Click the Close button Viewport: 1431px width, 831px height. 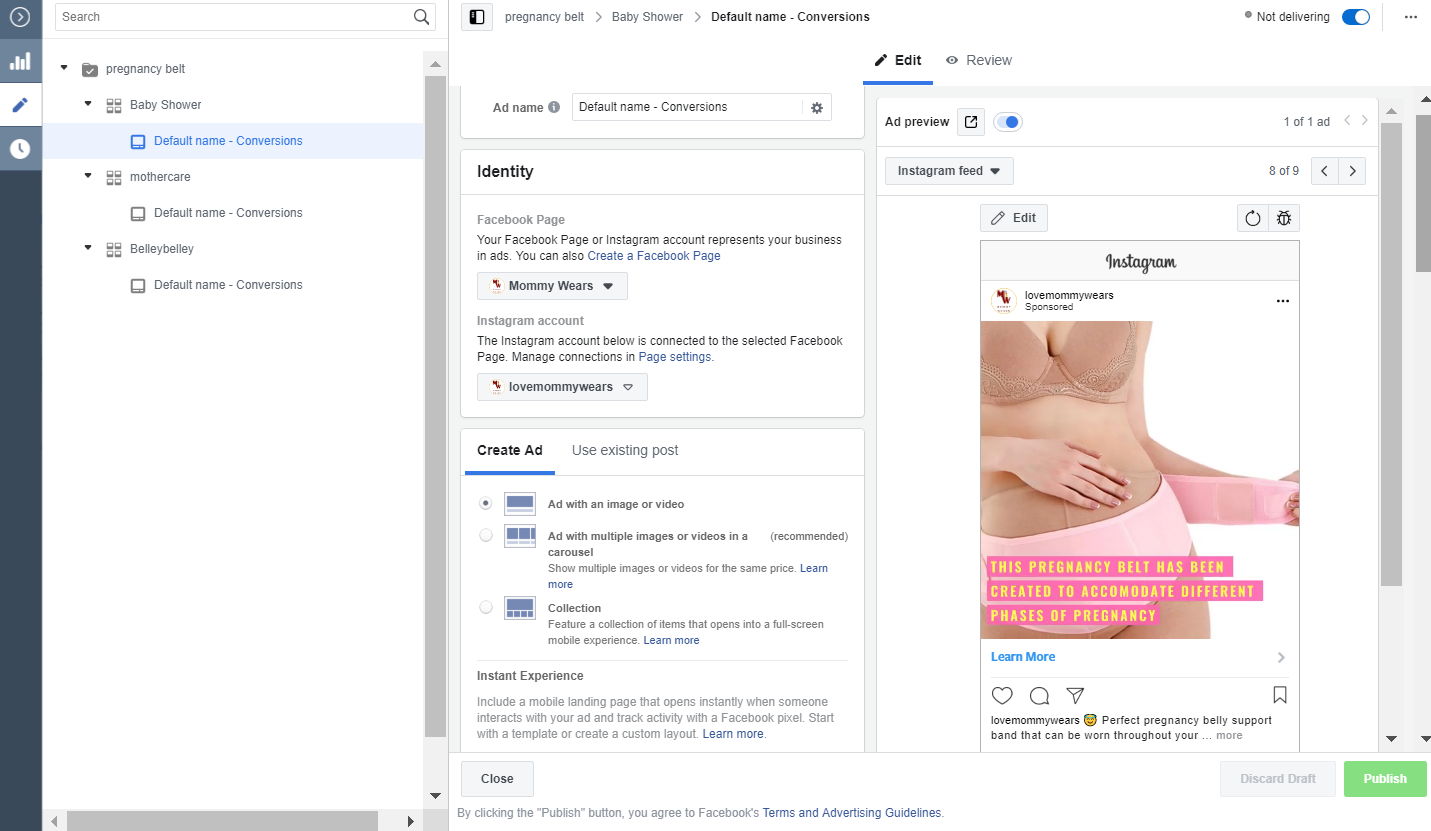[497, 779]
